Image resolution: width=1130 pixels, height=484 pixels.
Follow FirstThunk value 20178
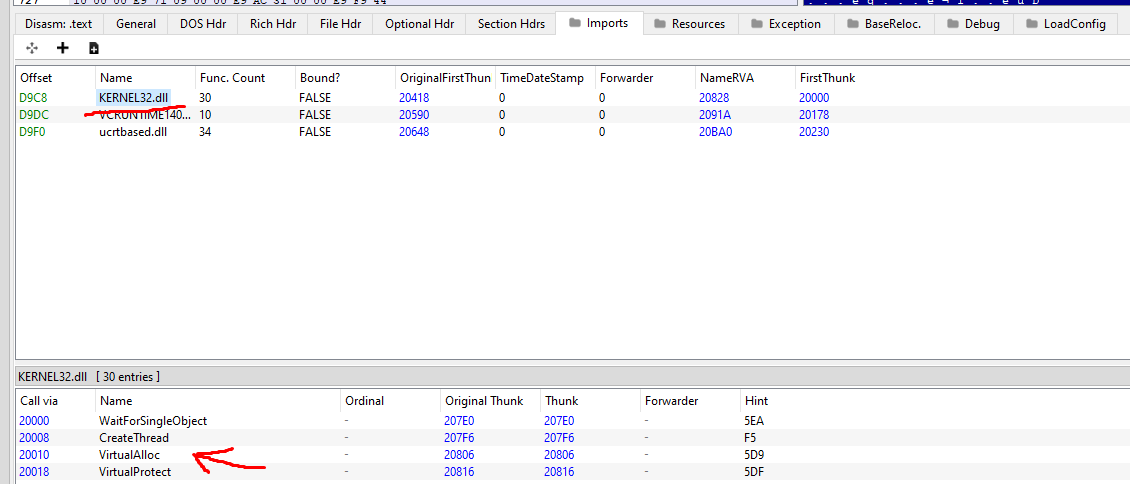[x=814, y=115]
